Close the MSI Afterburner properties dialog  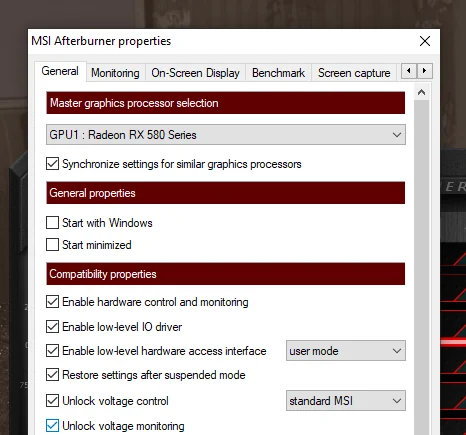[x=425, y=41]
